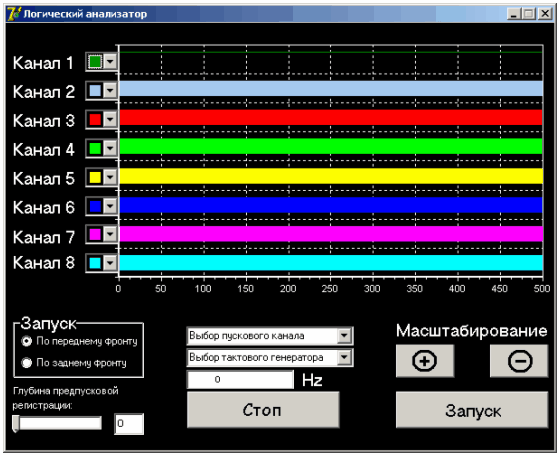Expand the Канал 2 color dropdown arrow
This screenshot has height=455, width=559.
[x=110, y=91]
